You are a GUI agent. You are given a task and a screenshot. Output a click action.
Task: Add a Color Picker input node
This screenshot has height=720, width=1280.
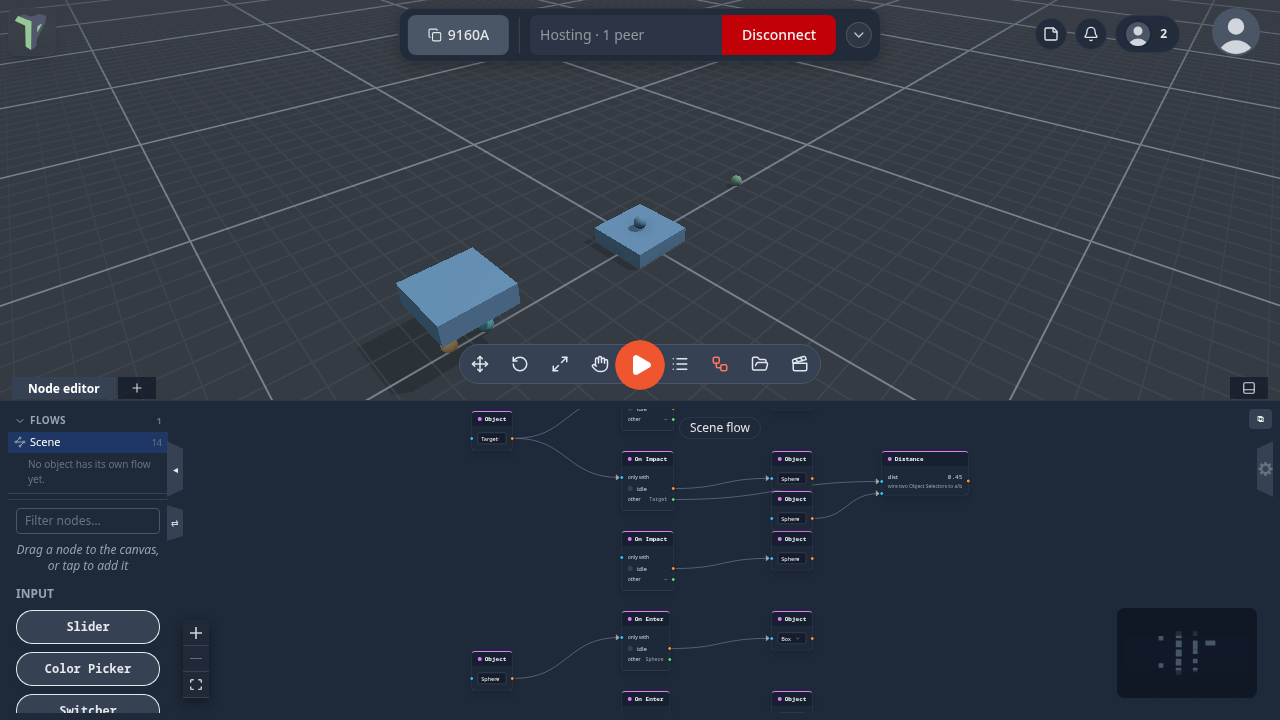(x=88, y=669)
